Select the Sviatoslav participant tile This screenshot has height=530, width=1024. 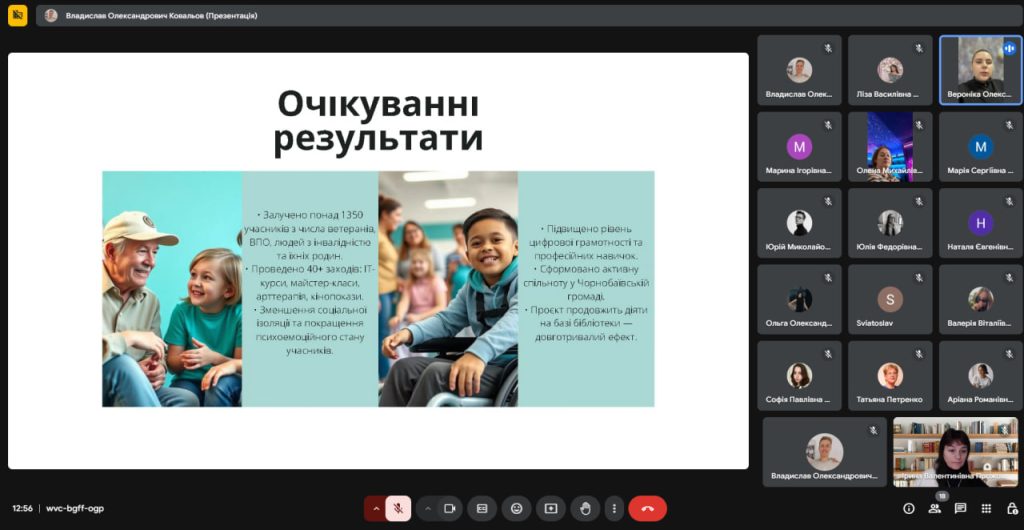click(889, 299)
